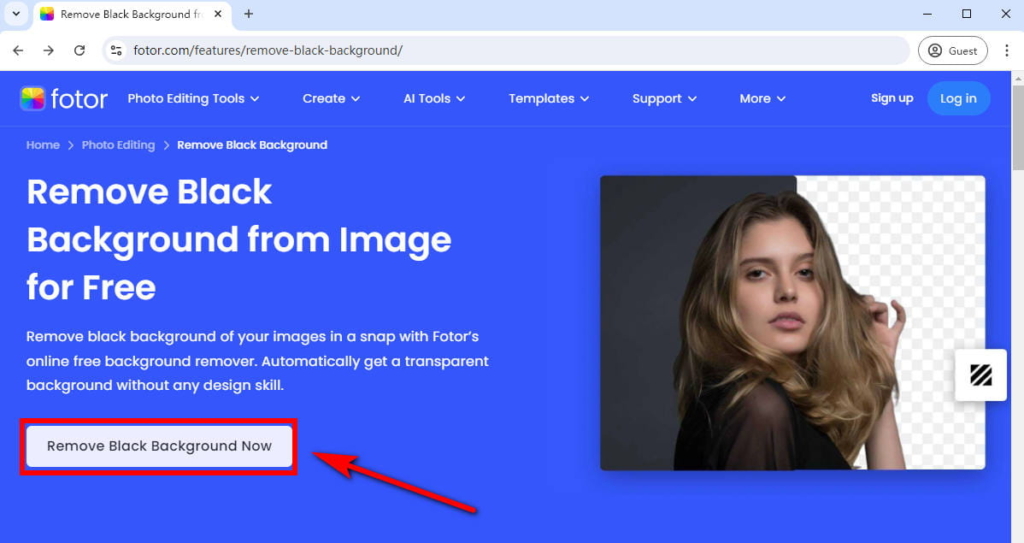Open a new browser tab
This screenshot has width=1024, height=543.
[x=248, y=14]
